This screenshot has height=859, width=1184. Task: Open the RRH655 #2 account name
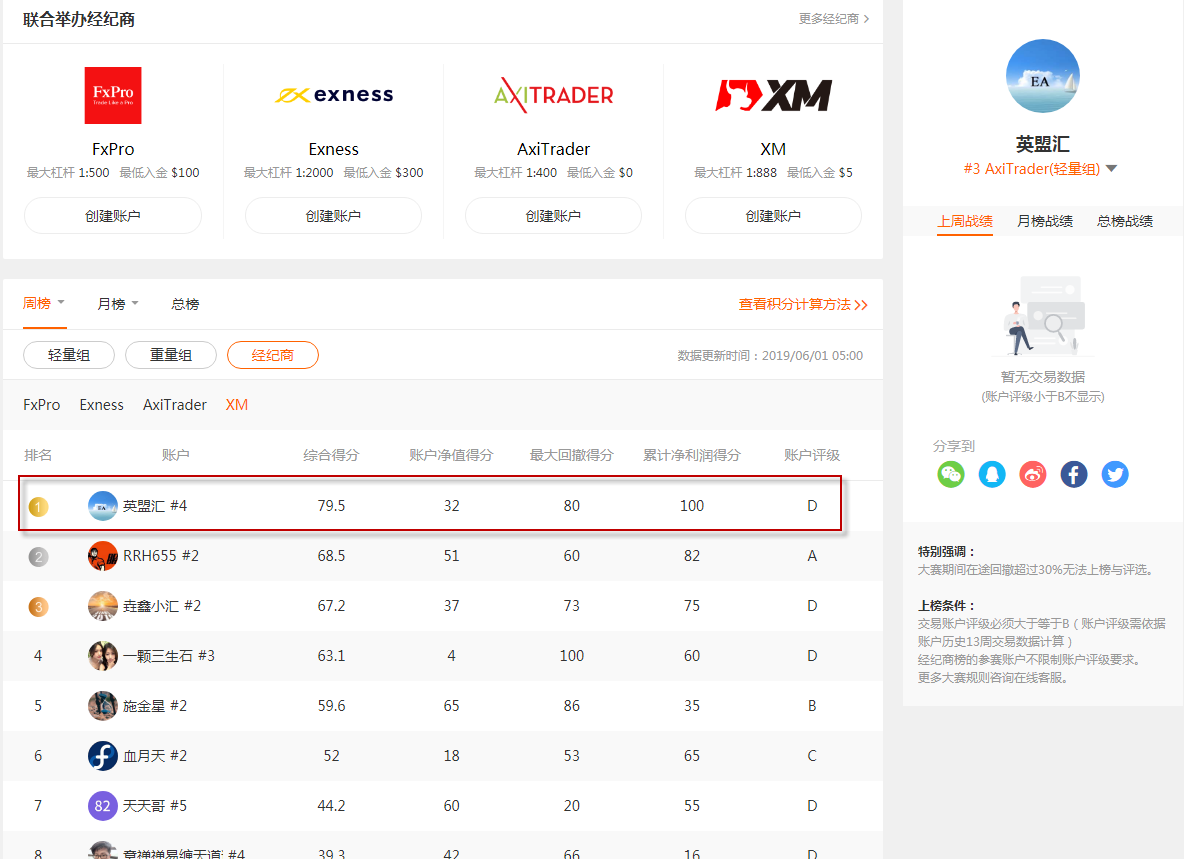(161, 556)
